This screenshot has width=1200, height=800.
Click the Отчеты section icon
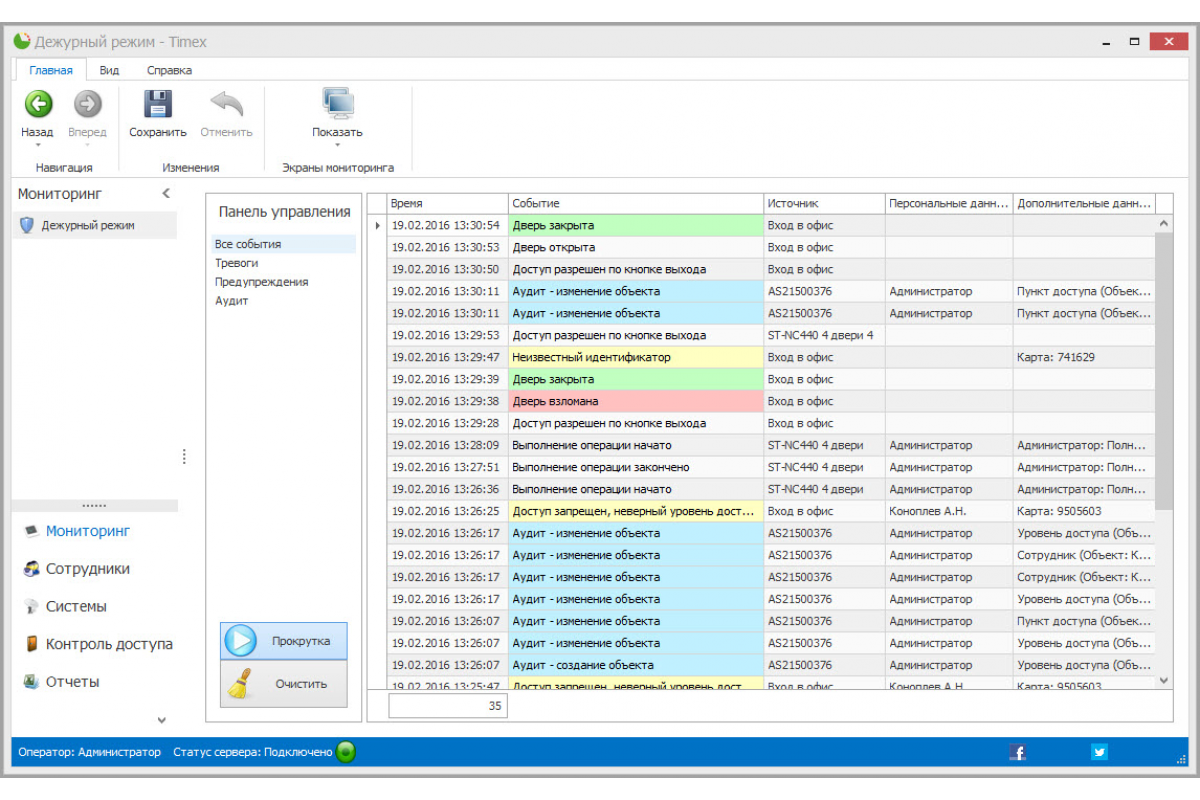pos(31,682)
